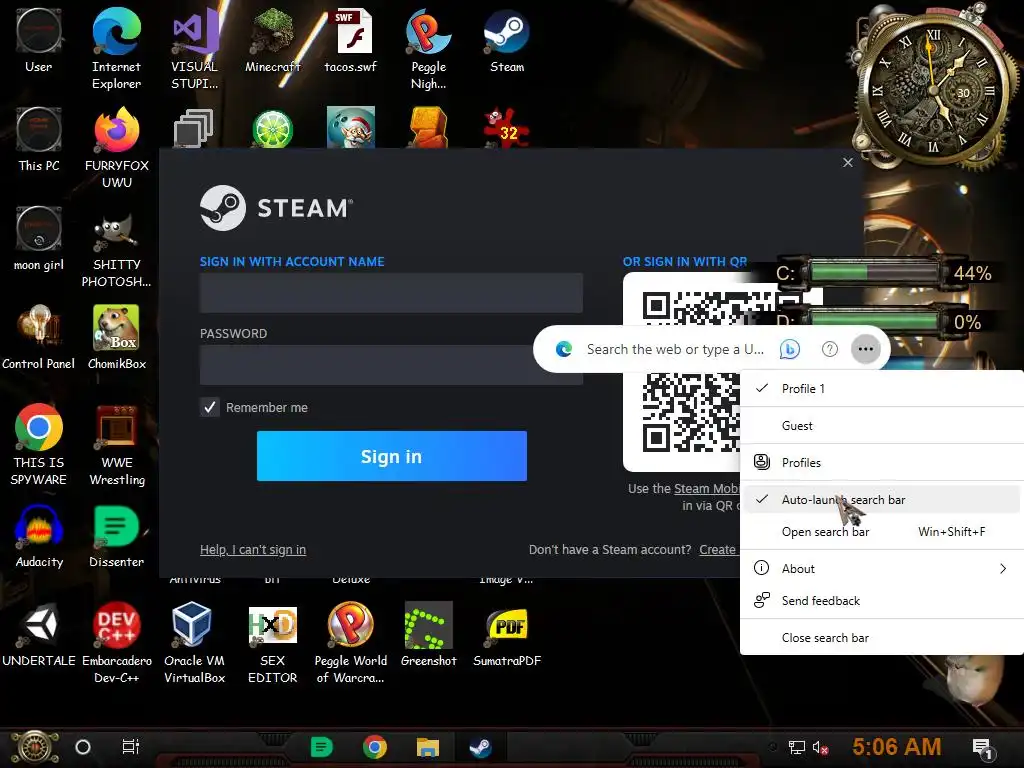Click Help, I can't sign in link

click(253, 550)
